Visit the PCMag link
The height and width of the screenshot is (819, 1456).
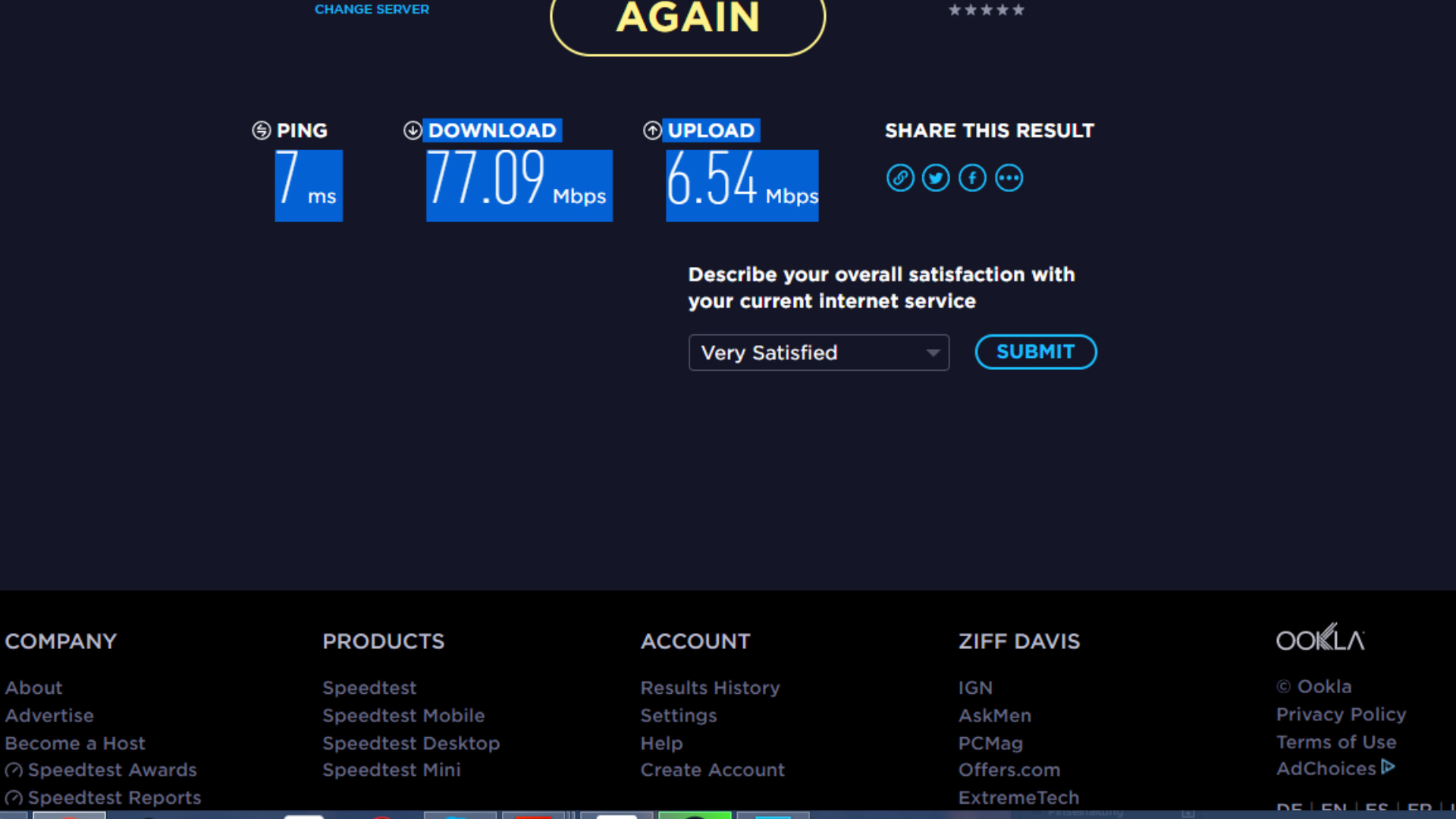[990, 744]
